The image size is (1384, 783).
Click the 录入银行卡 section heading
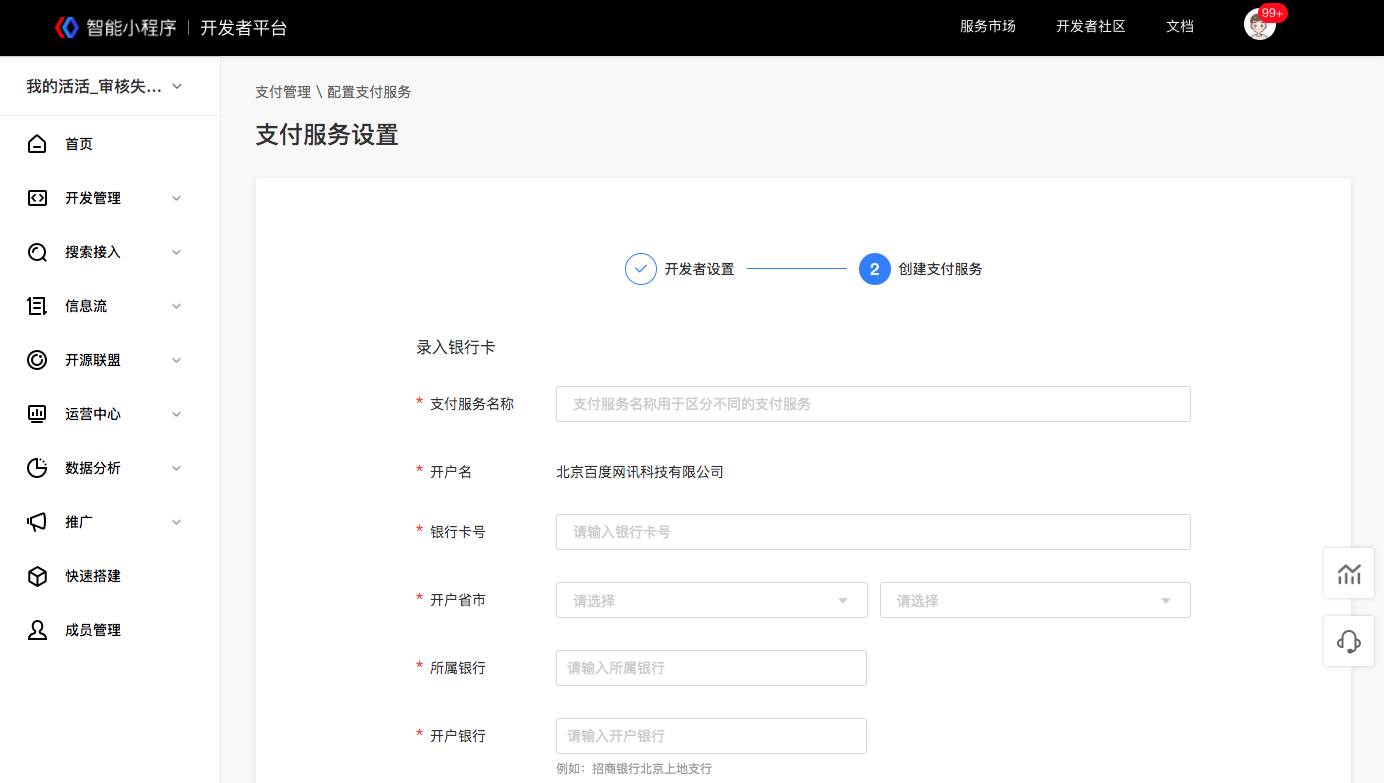click(x=456, y=348)
